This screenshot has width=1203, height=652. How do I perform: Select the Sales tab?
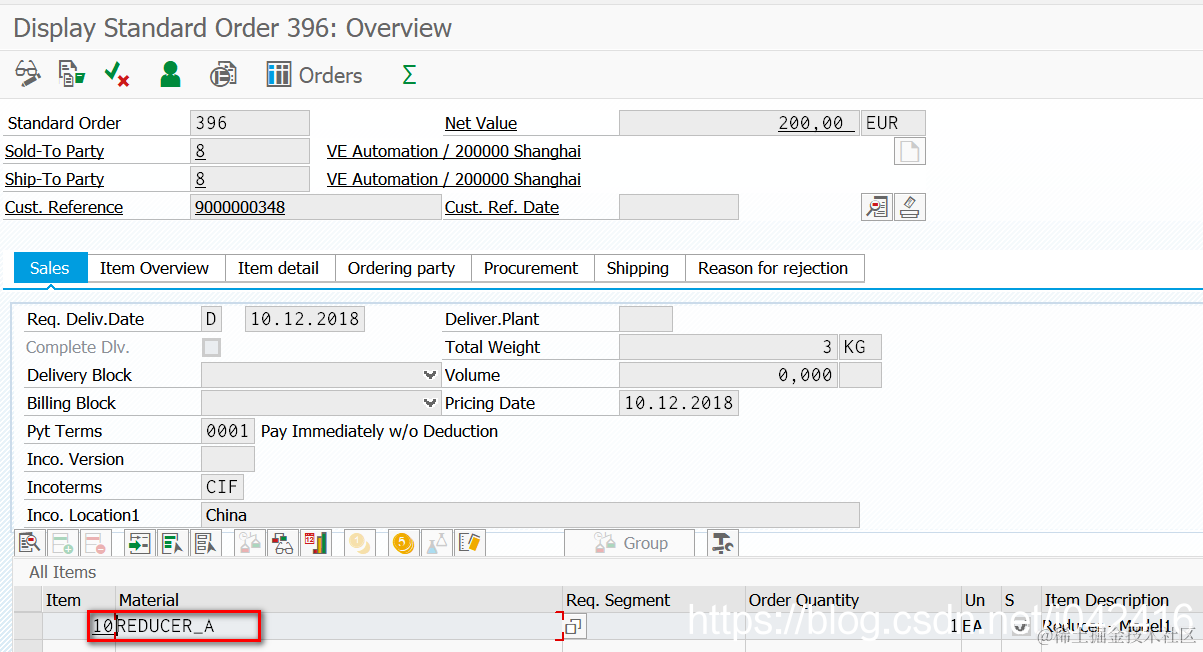pyautogui.click(x=50, y=268)
